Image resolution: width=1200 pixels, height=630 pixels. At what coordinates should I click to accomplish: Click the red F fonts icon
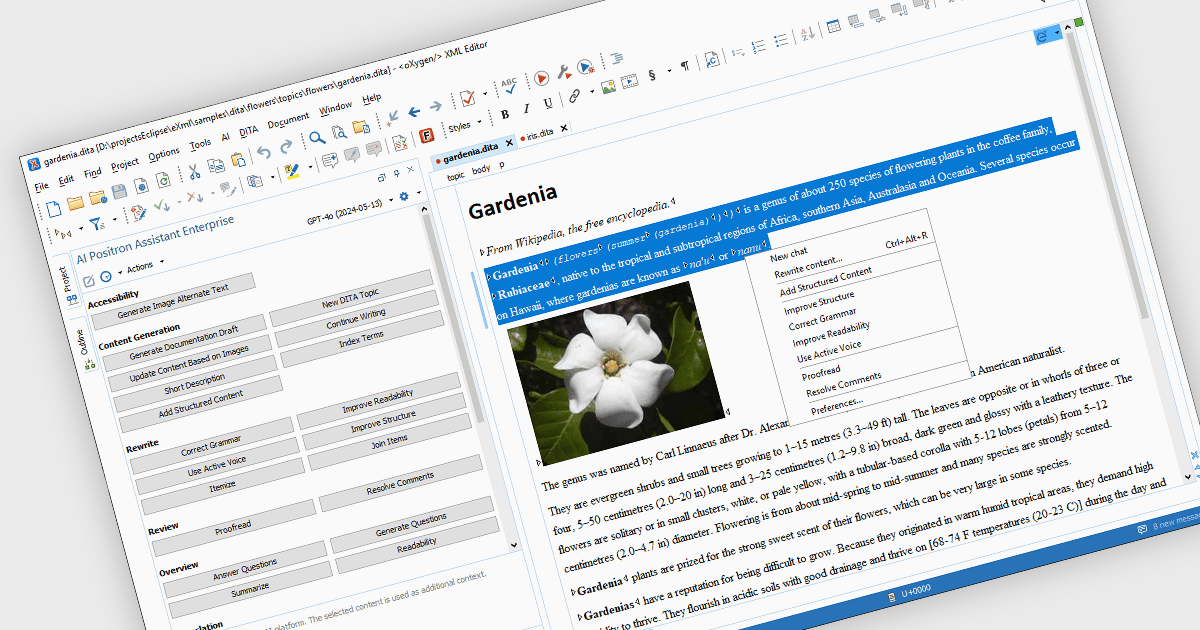[426, 136]
